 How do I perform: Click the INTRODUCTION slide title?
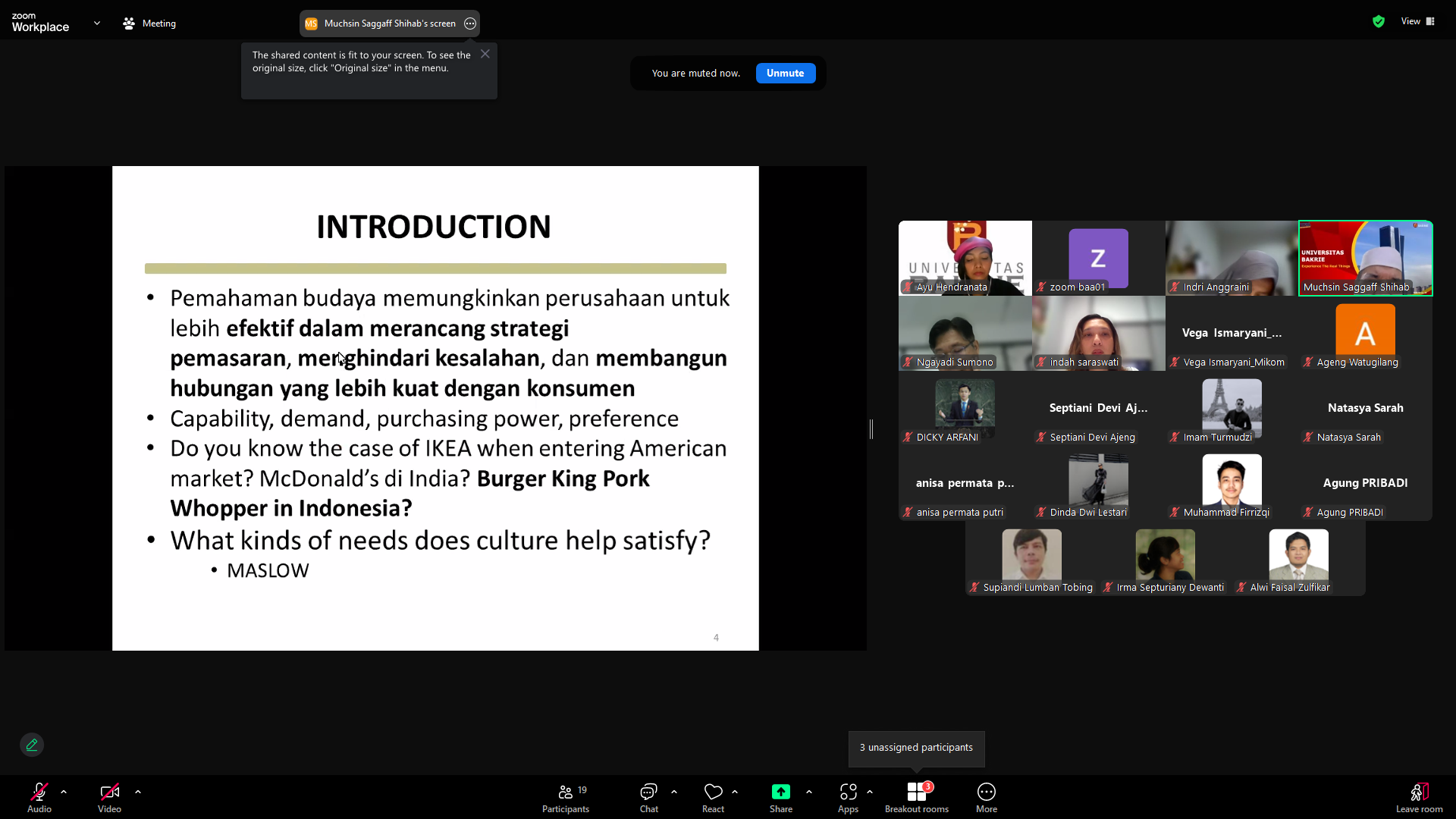coord(434,227)
